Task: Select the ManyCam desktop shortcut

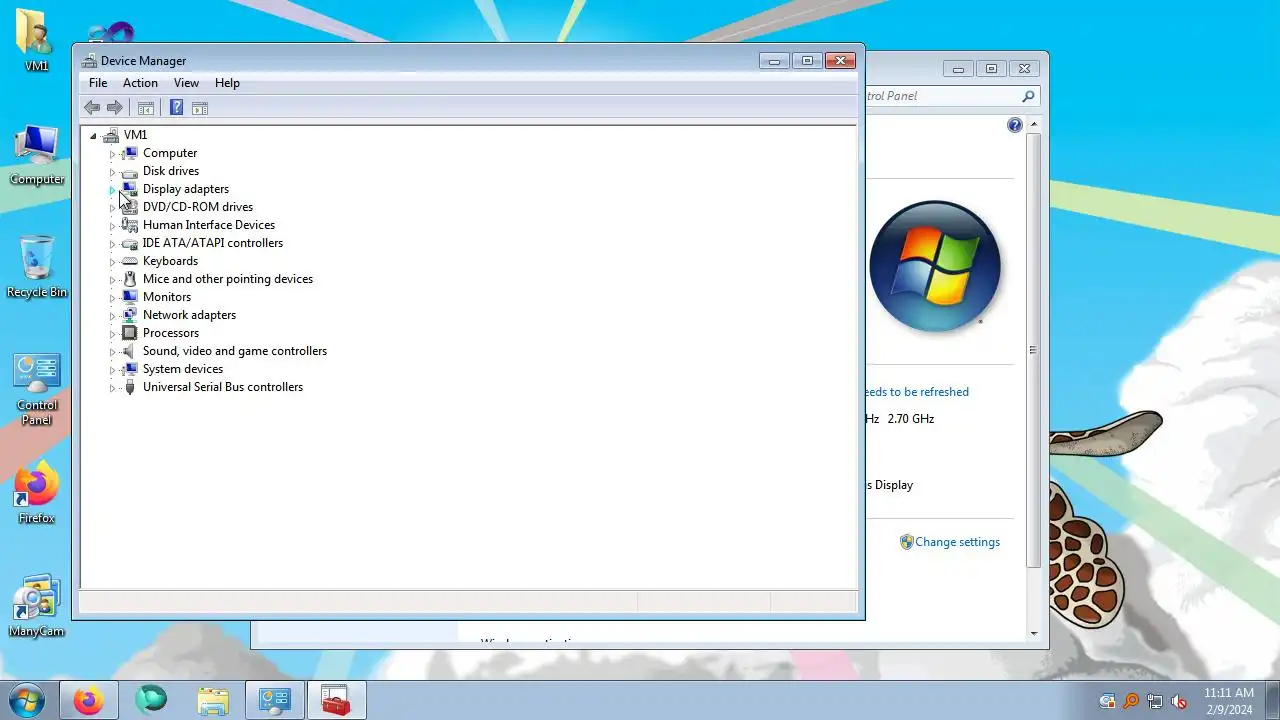Action: click(37, 605)
